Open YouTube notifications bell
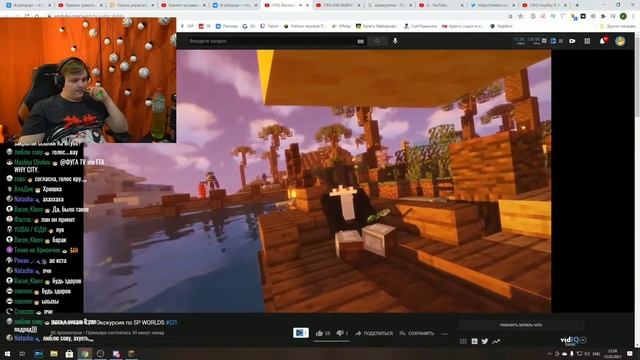Viewport: 640px width, 360px height. (603, 41)
